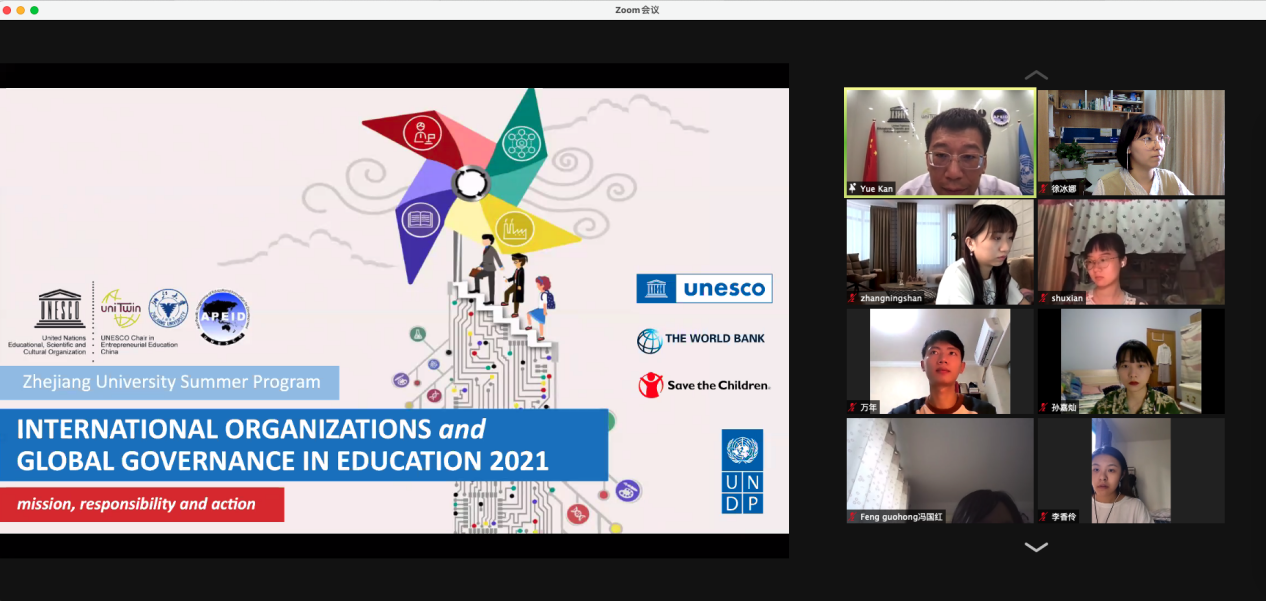Click the UNESCO blue logo on the slide
Image resolution: width=1266 pixels, height=601 pixels.
coord(704,289)
